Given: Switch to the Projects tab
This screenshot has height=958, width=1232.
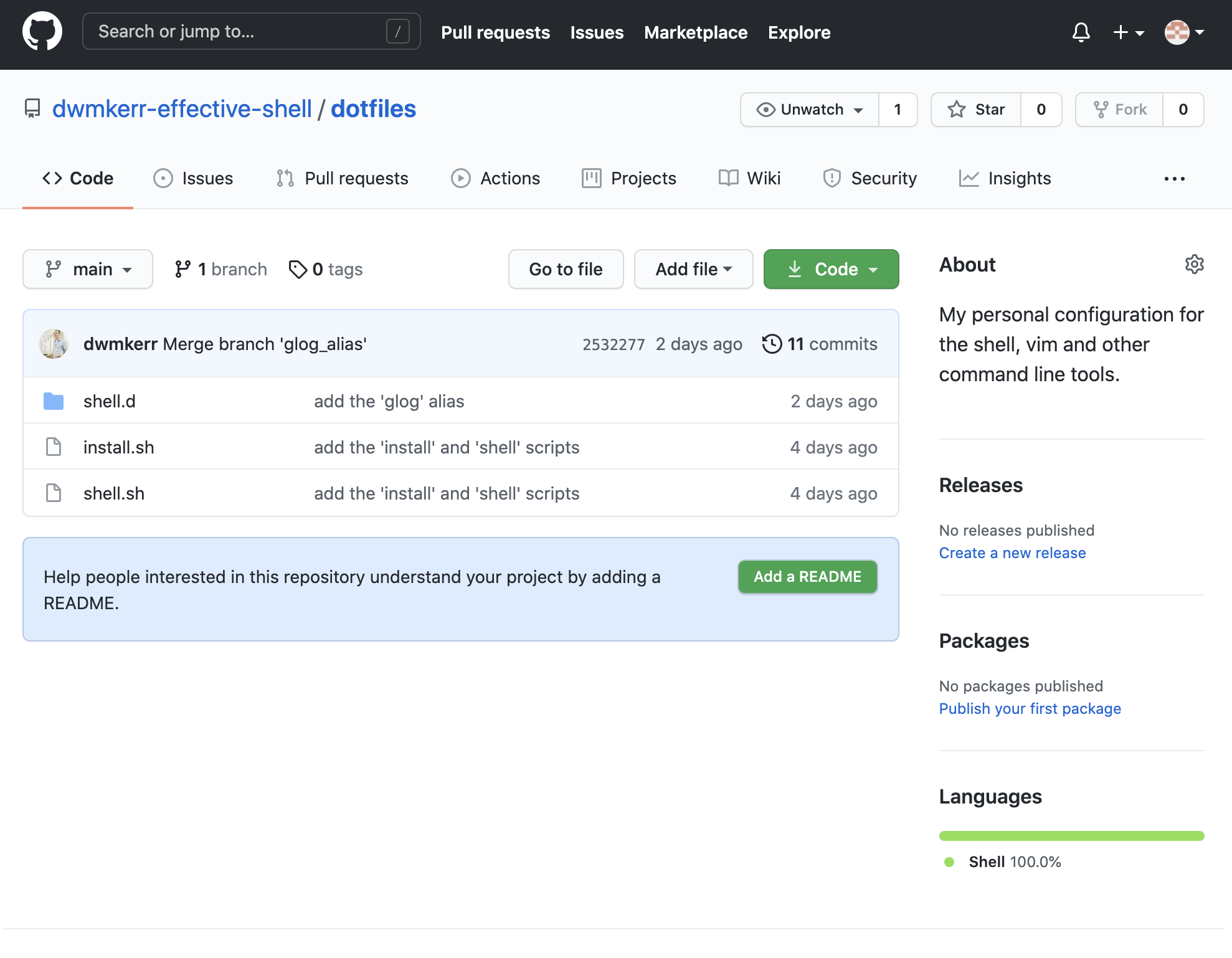Looking at the screenshot, I should [628, 179].
